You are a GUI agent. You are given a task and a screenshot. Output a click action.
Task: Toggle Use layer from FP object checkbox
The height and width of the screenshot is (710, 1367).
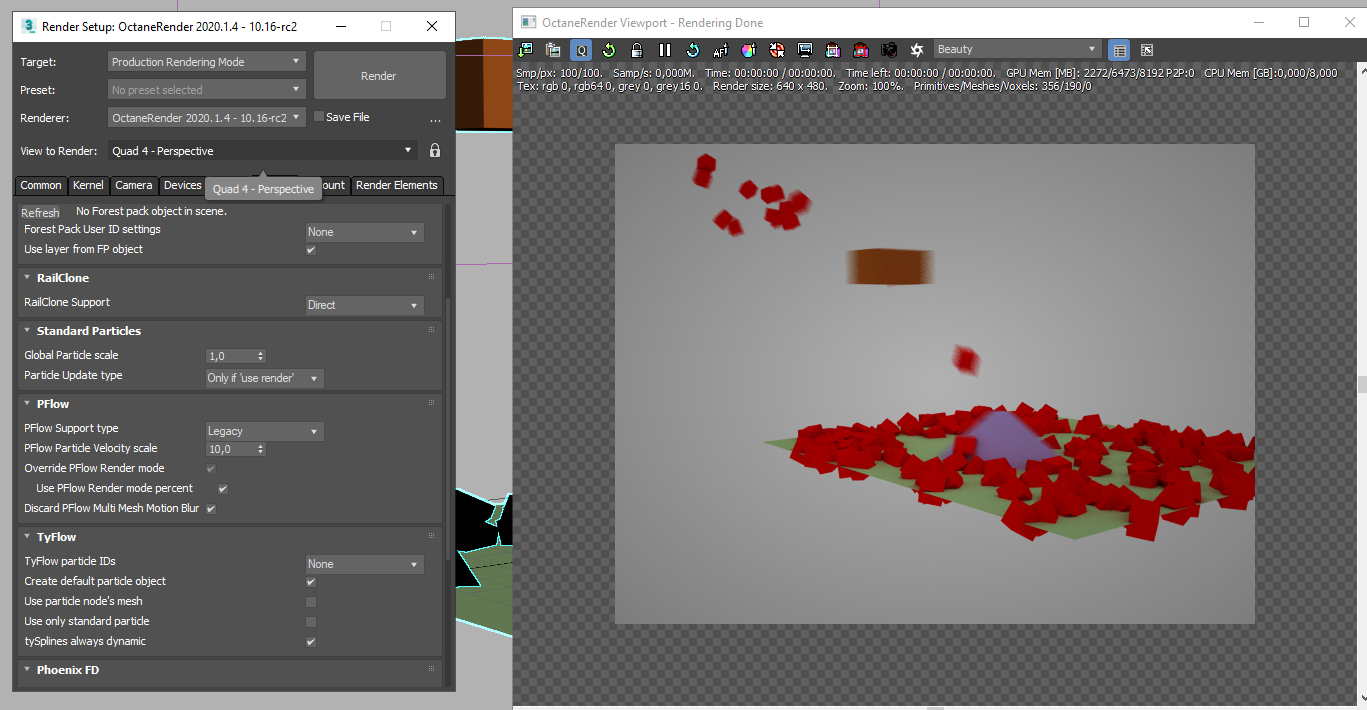tap(311, 250)
